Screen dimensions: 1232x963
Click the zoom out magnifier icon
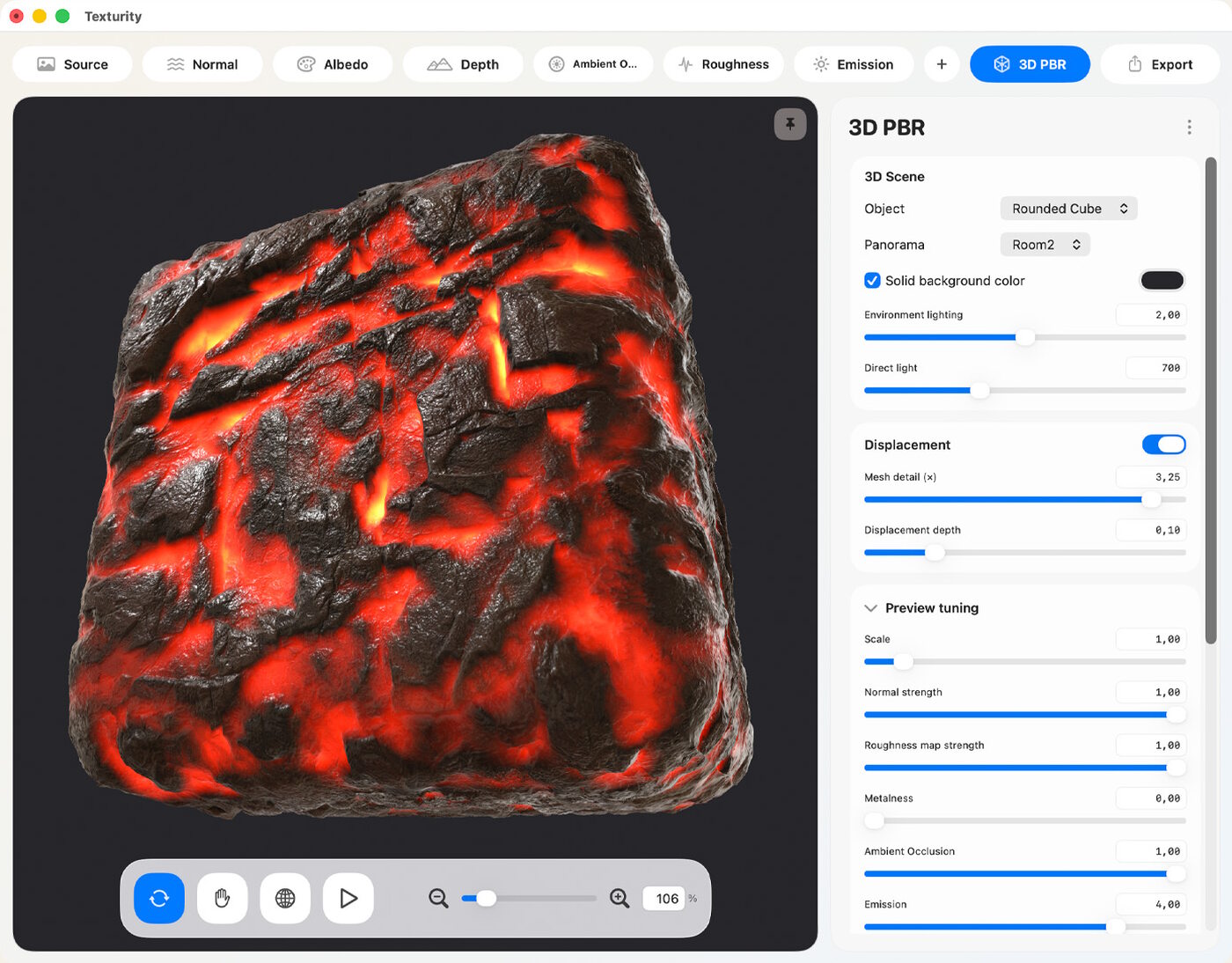click(x=438, y=898)
